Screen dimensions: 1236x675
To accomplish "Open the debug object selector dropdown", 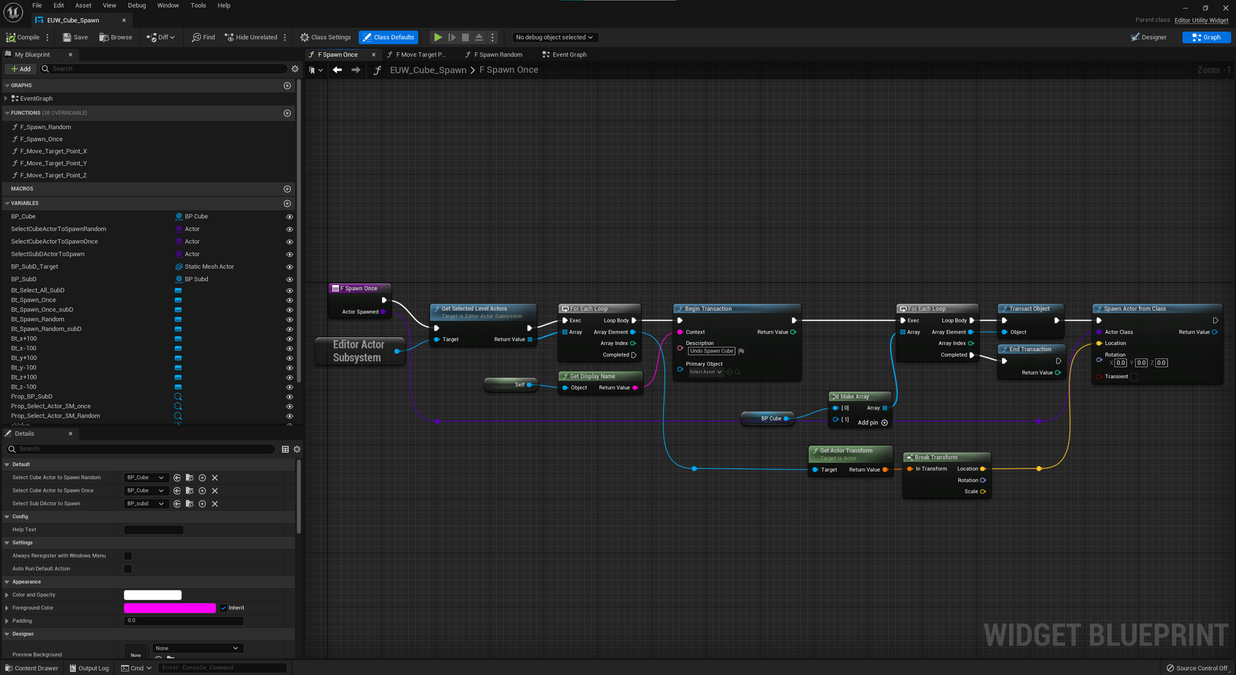I will click(x=555, y=37).
